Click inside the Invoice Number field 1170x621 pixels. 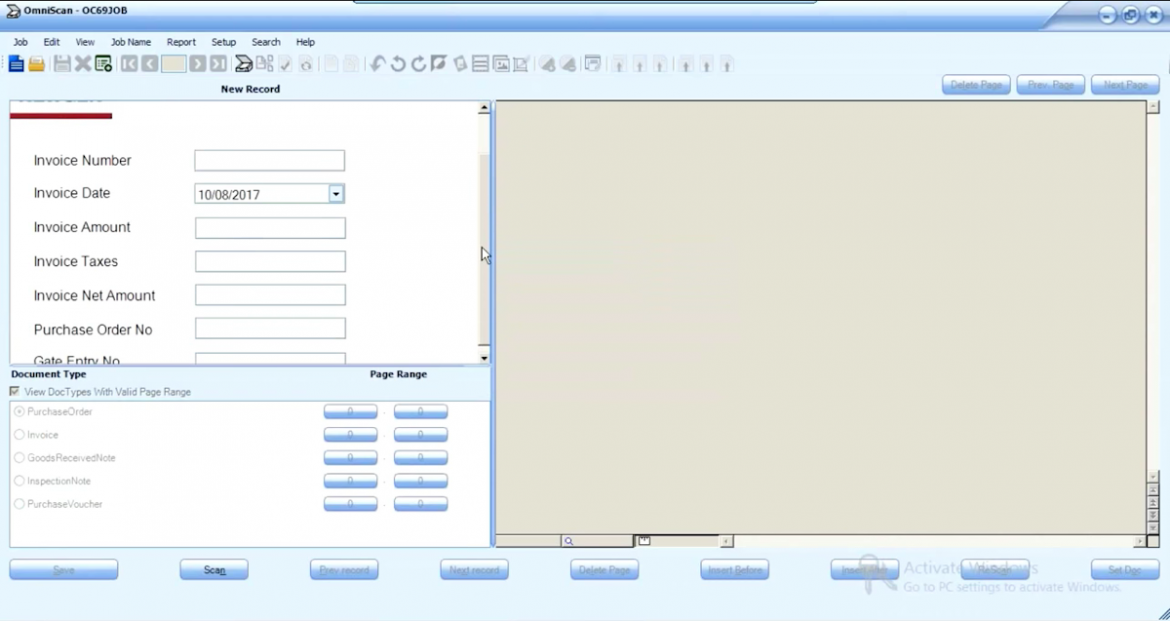coord(269,160)
